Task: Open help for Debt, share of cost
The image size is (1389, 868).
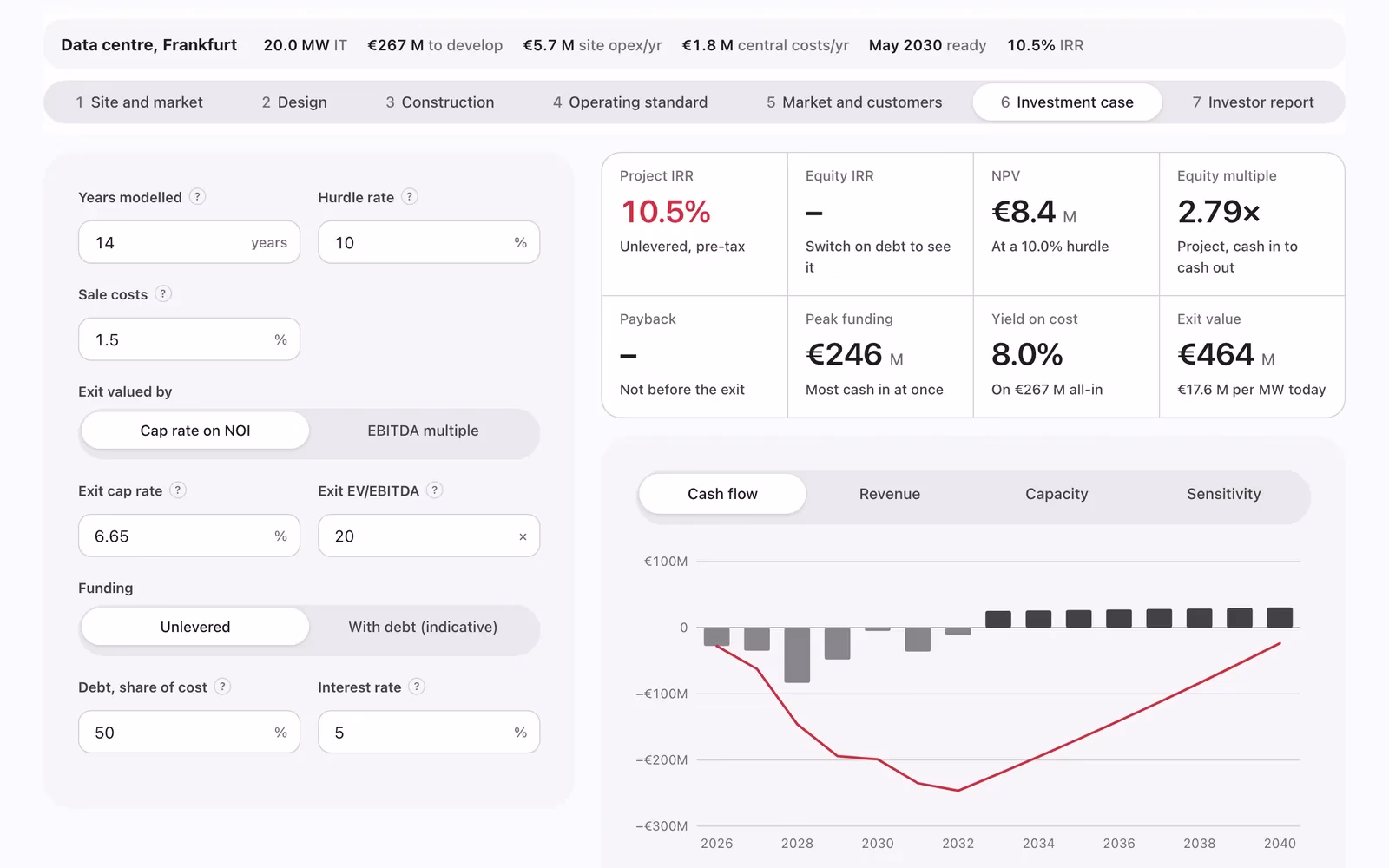Action: 222,687
